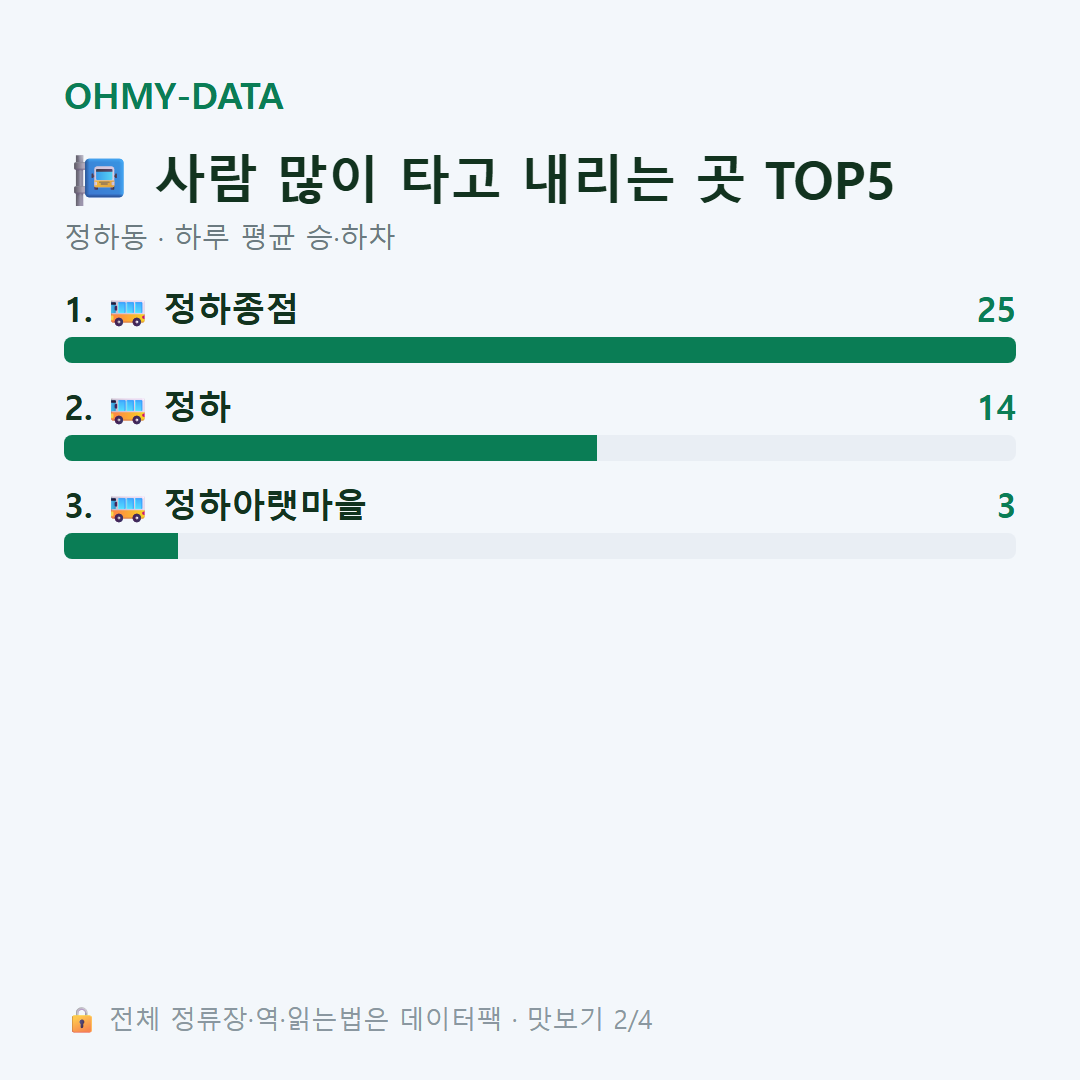The height and width of the screenshot is (1080, 1080).
Task: Click the TOP5 heading title
Action: tap(525, 180)
